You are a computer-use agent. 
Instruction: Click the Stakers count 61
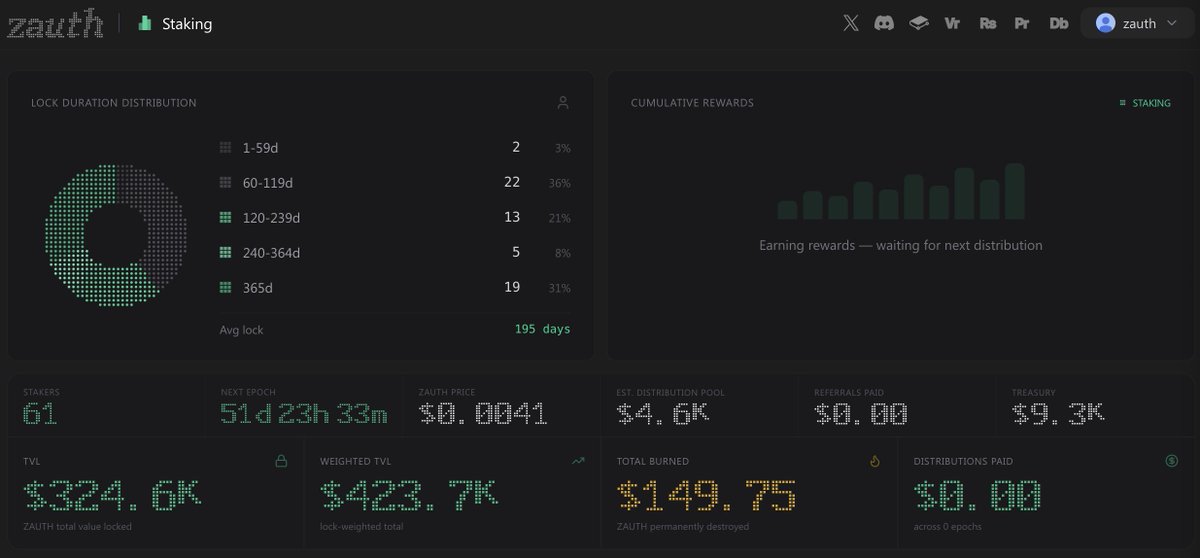(x=40, y=413)
